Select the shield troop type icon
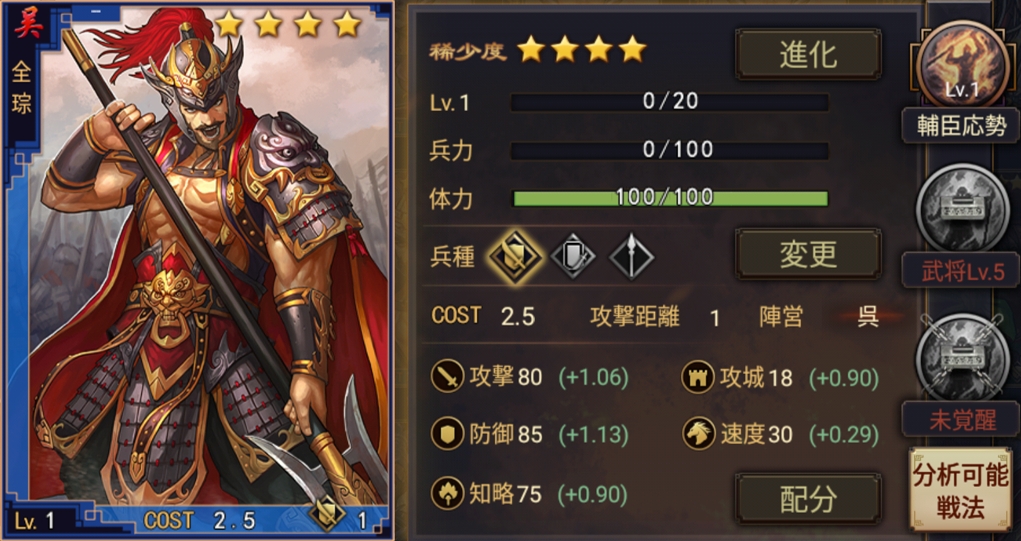Screen dimensions: 1021x541 [573, 256]
